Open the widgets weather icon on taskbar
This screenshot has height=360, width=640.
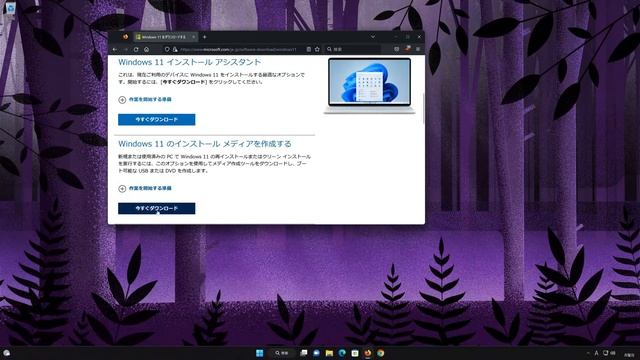pyautogui.click(x=7, y=353)
